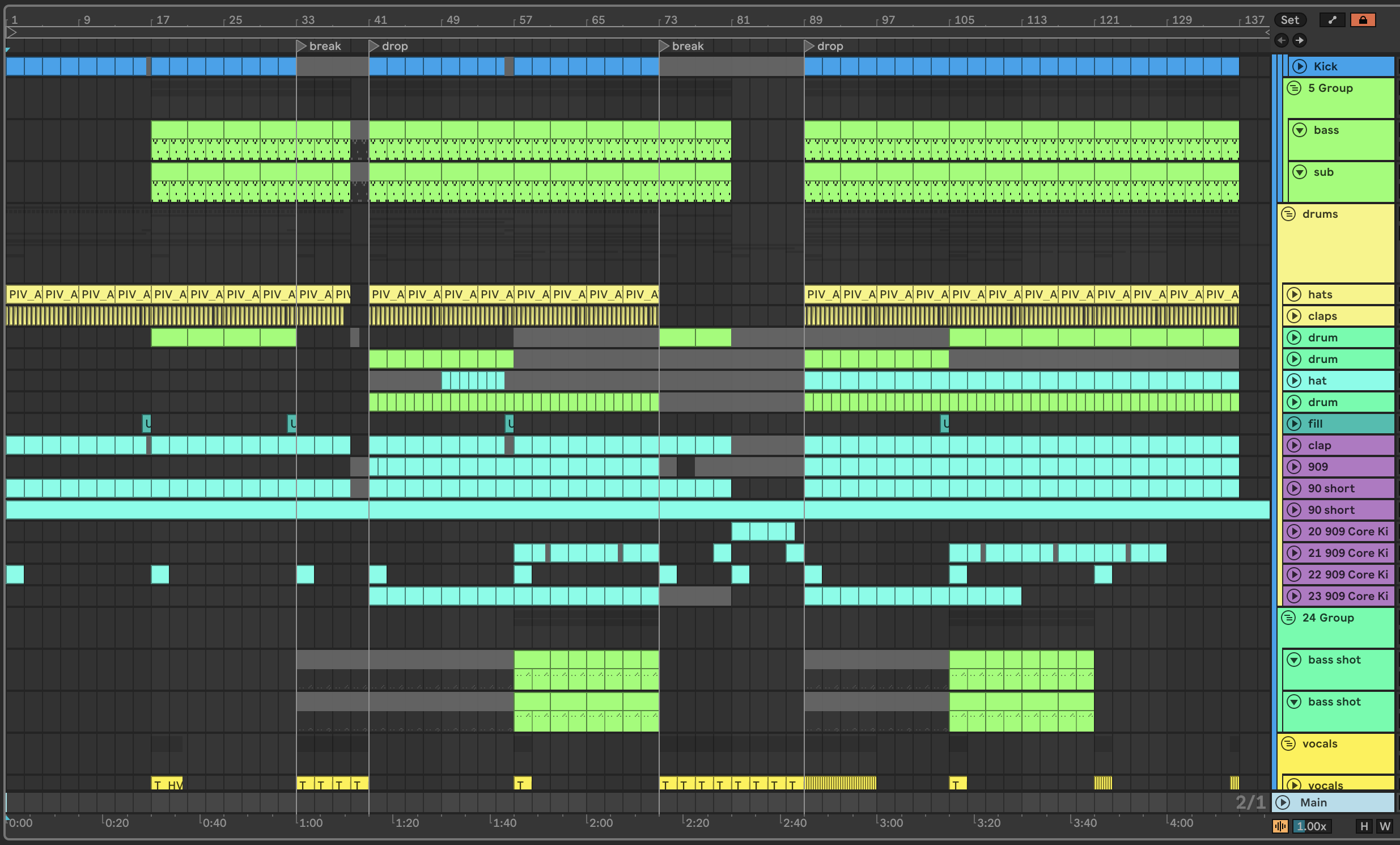
Task: Toggle the W width optimize button
Action: point(1385,826)
